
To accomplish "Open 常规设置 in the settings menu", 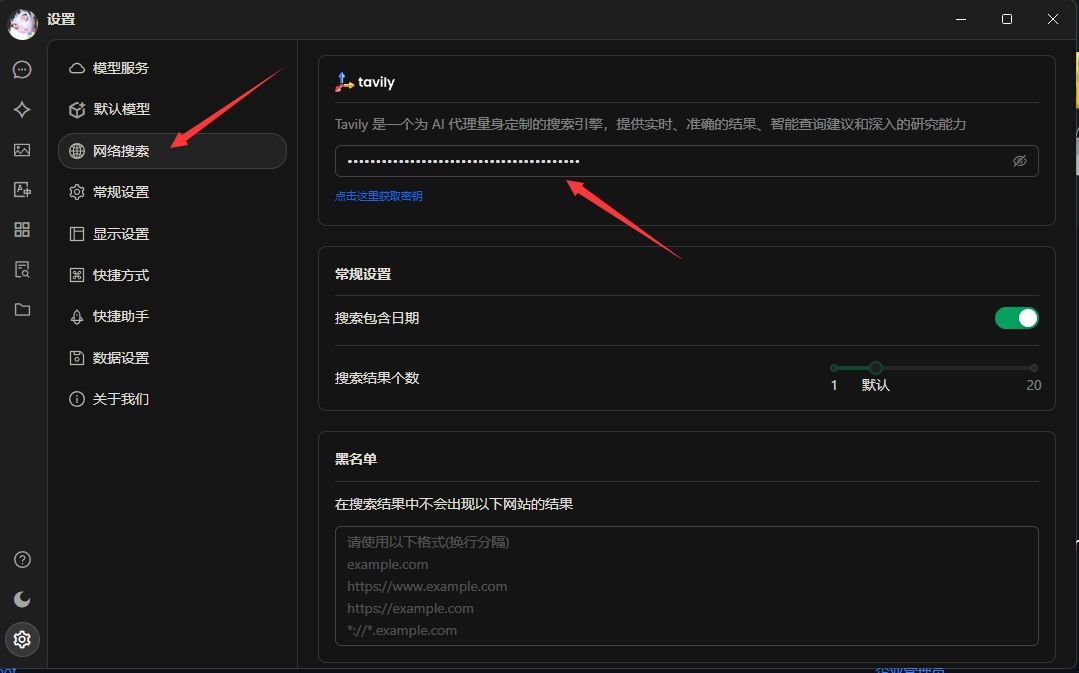I will [172, 192].
